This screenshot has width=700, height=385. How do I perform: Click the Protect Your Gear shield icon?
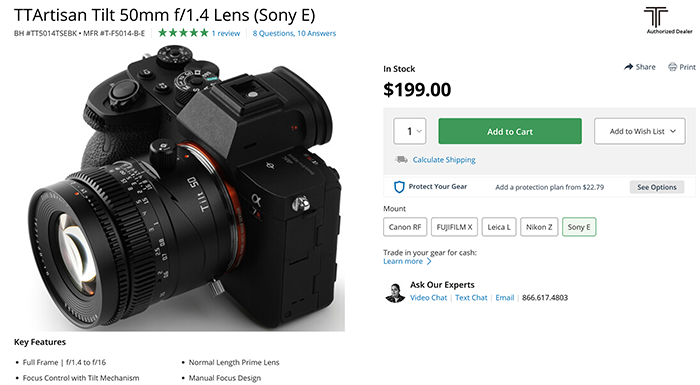(x=399, y=187)
